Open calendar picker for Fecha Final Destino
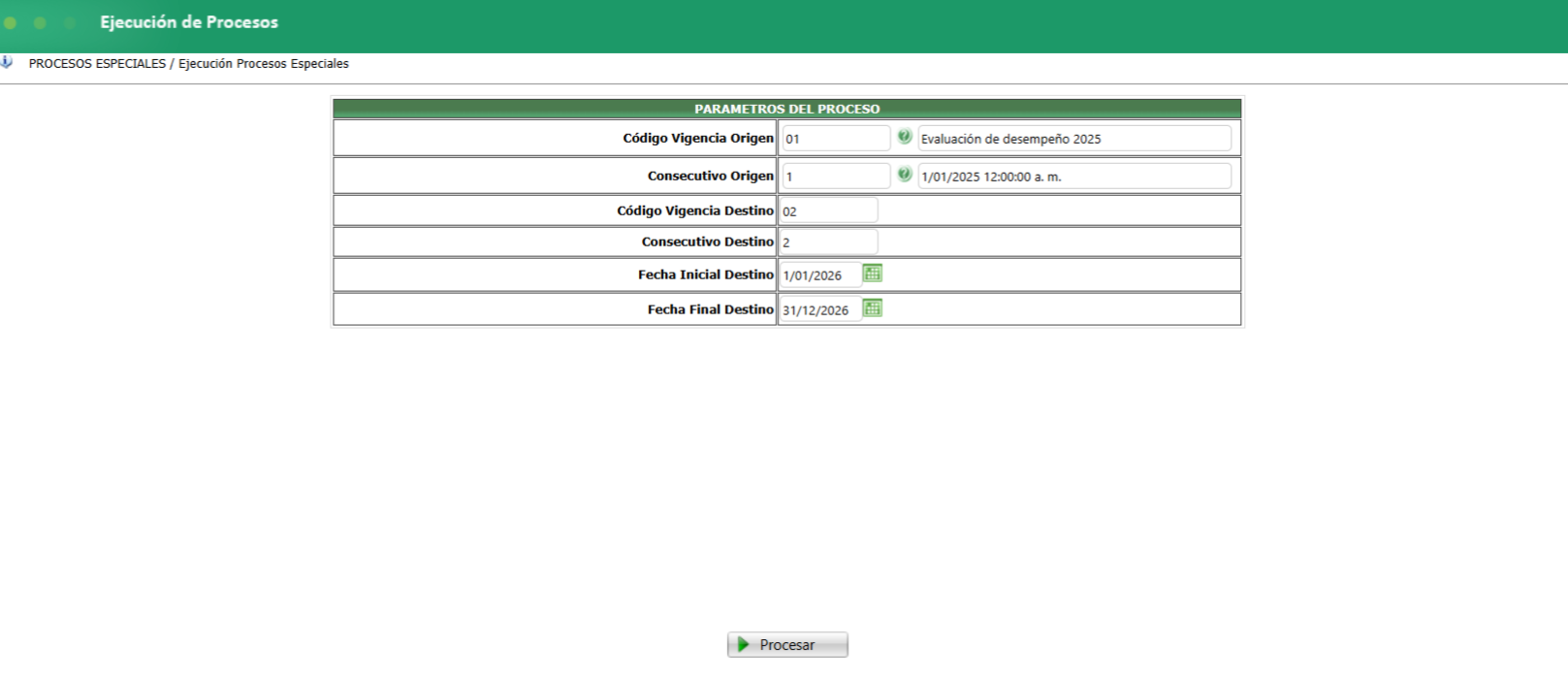 tap(873, 308)
